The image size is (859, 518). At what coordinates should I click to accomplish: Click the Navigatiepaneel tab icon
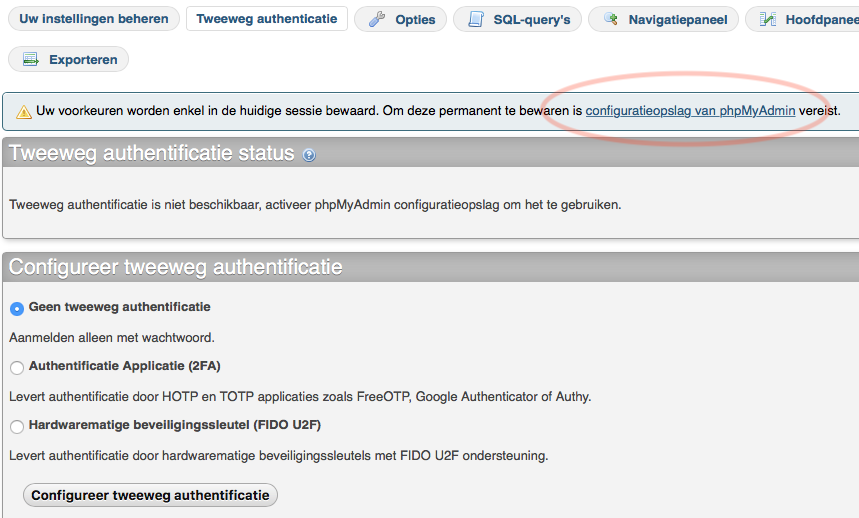(x=610, y=19)
